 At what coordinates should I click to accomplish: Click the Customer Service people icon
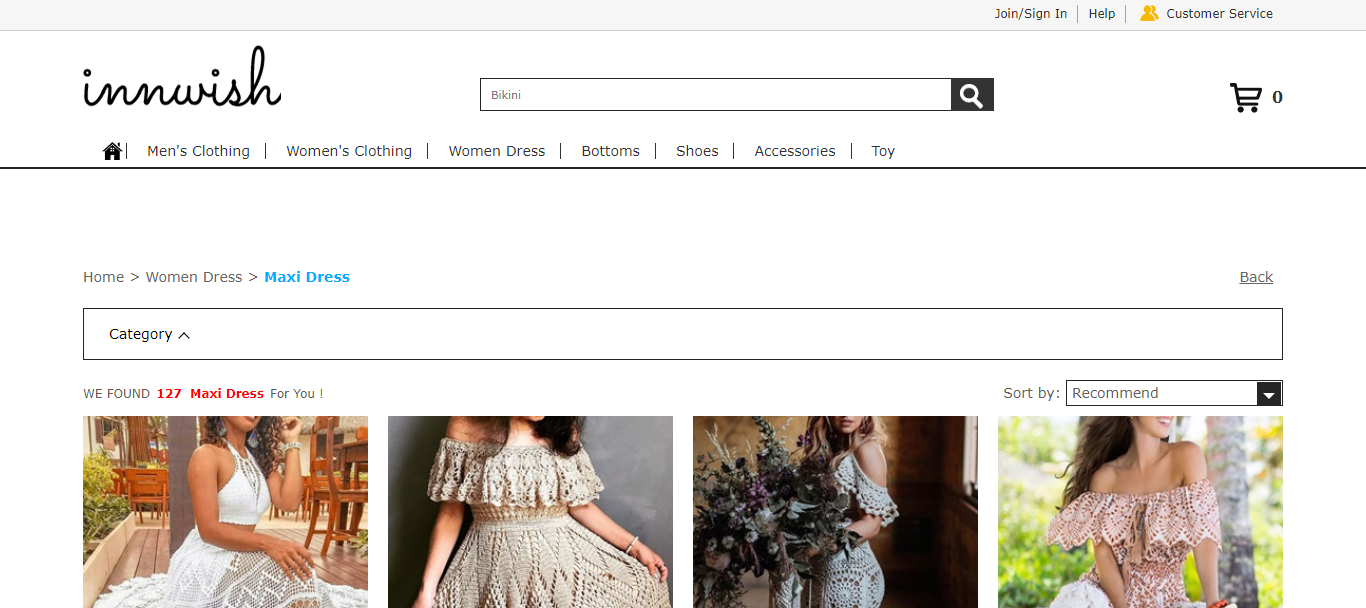tap(1149, 14)
